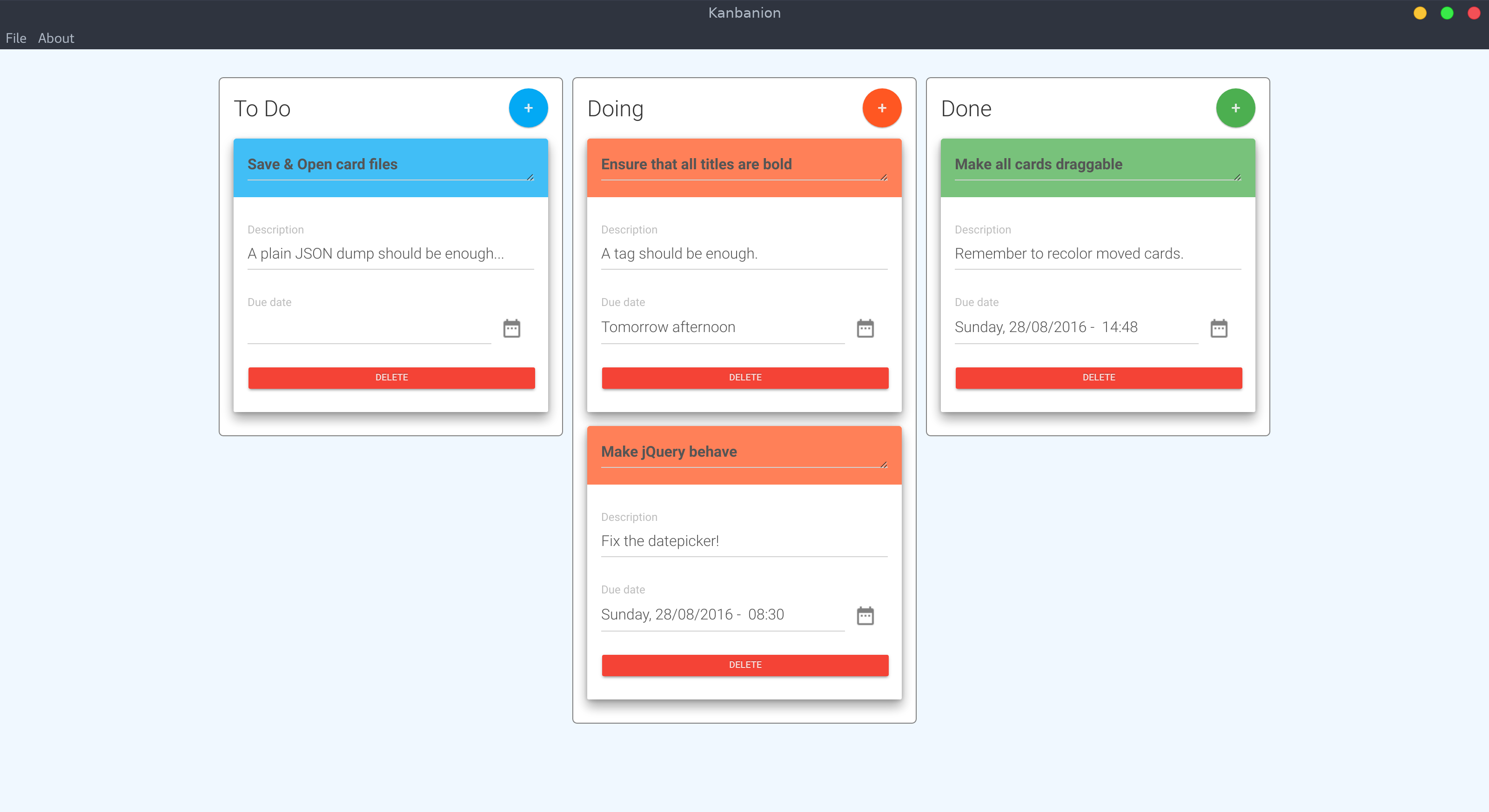
Task: Open calendar for Save & Open card
Action: click(511, 328)
